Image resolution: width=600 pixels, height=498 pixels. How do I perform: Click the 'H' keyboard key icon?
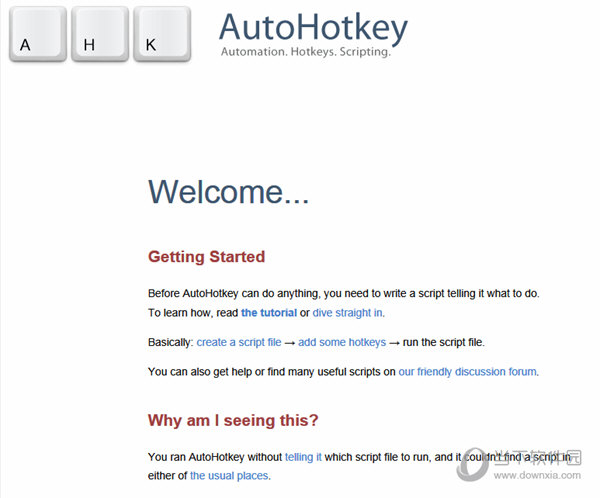(x=100, y=34)
